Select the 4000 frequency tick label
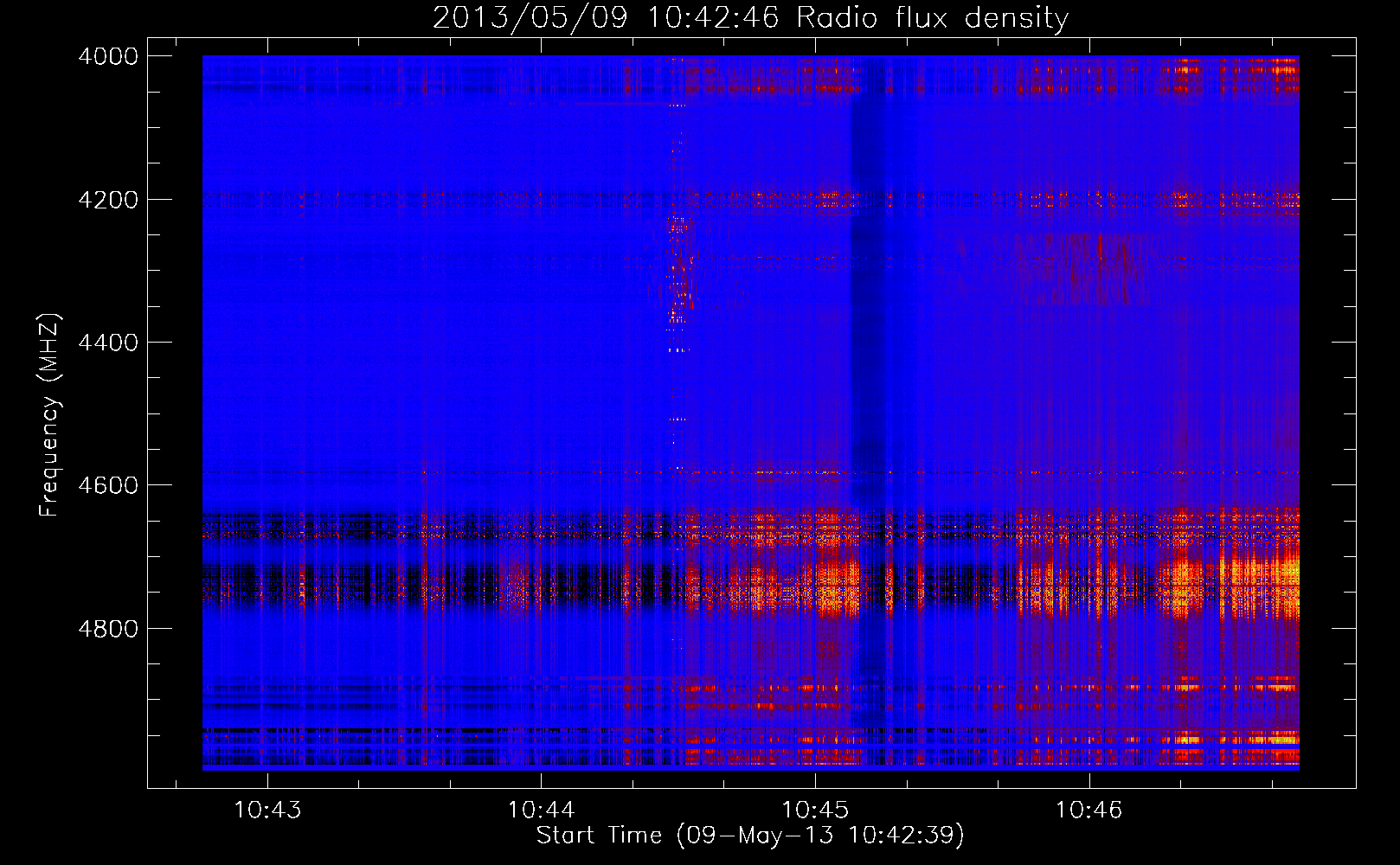Viewport: 1400px width, 865px height. click(x=108, y=56)
